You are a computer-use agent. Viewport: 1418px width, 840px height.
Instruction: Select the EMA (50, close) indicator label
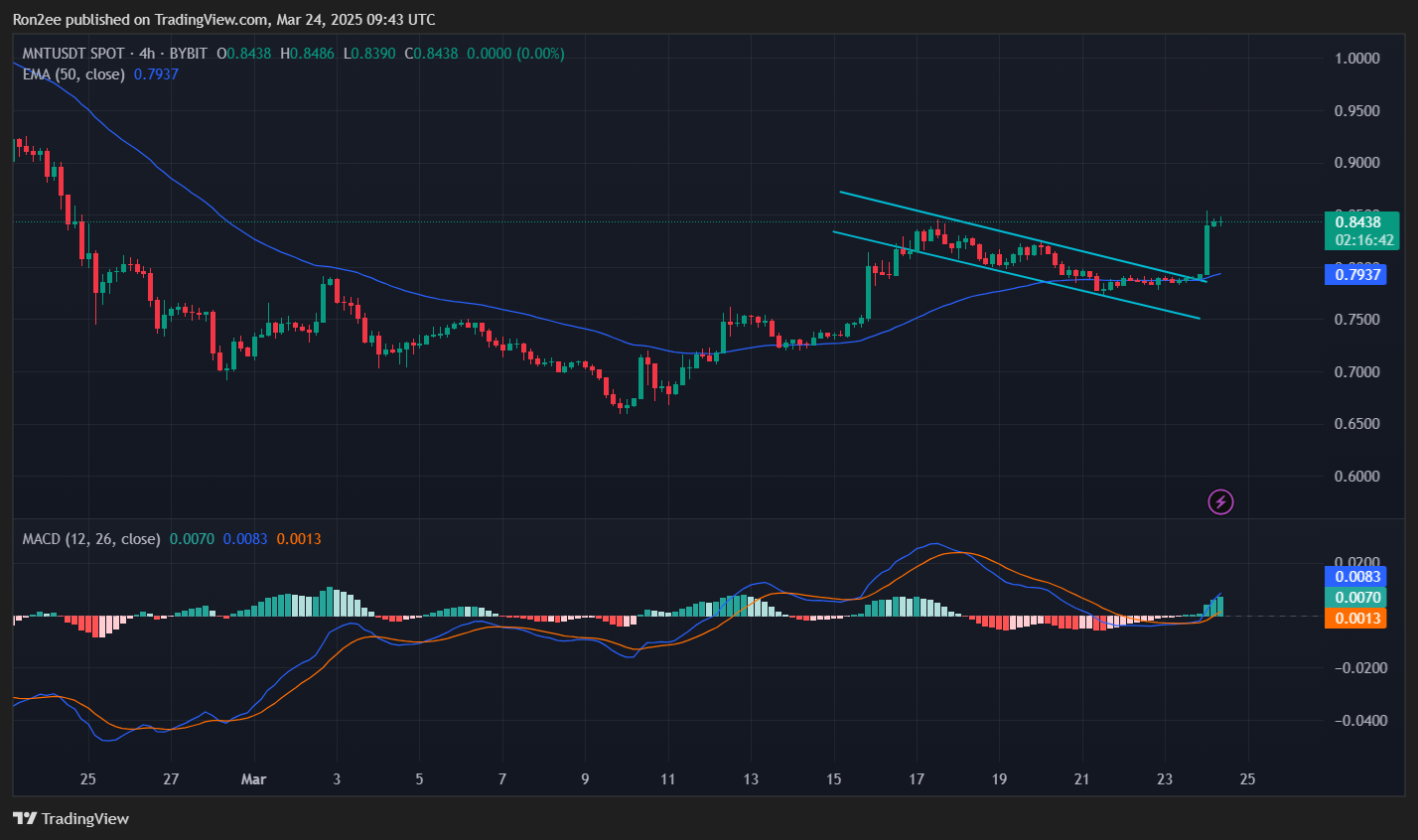(x=74, y=74)
